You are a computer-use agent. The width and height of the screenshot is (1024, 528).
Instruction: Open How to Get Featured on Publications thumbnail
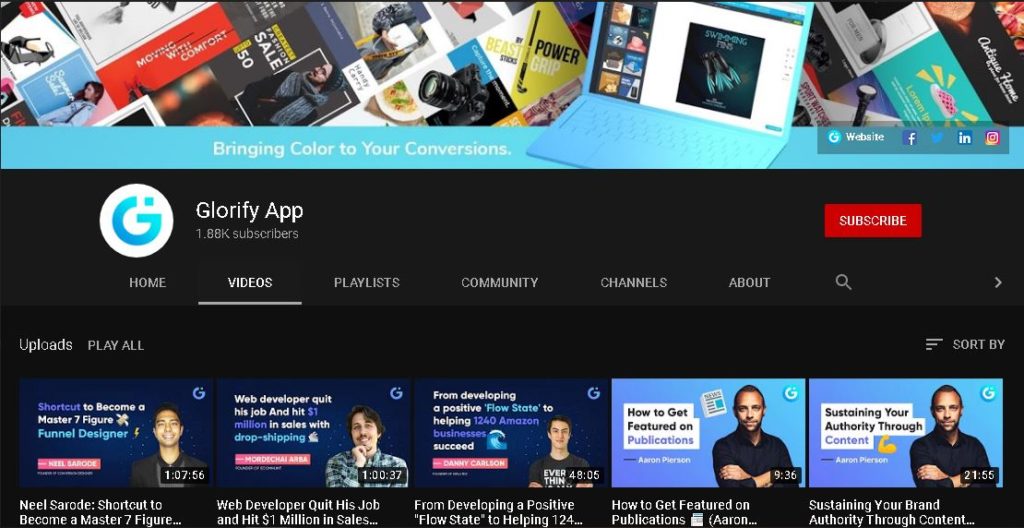708,433
